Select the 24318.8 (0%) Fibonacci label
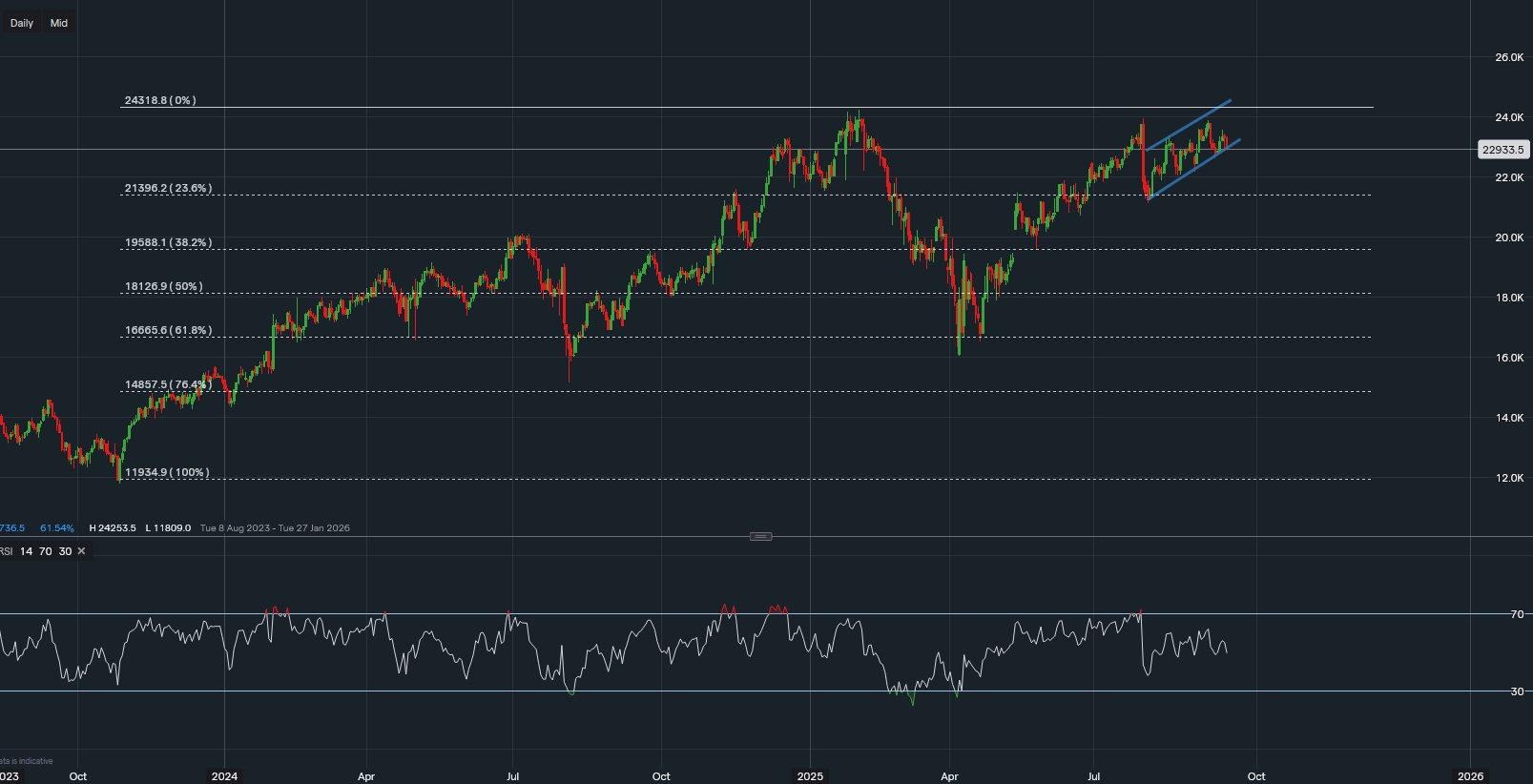This screenshot has height=784, width=1533. click(x=160, y=100)
